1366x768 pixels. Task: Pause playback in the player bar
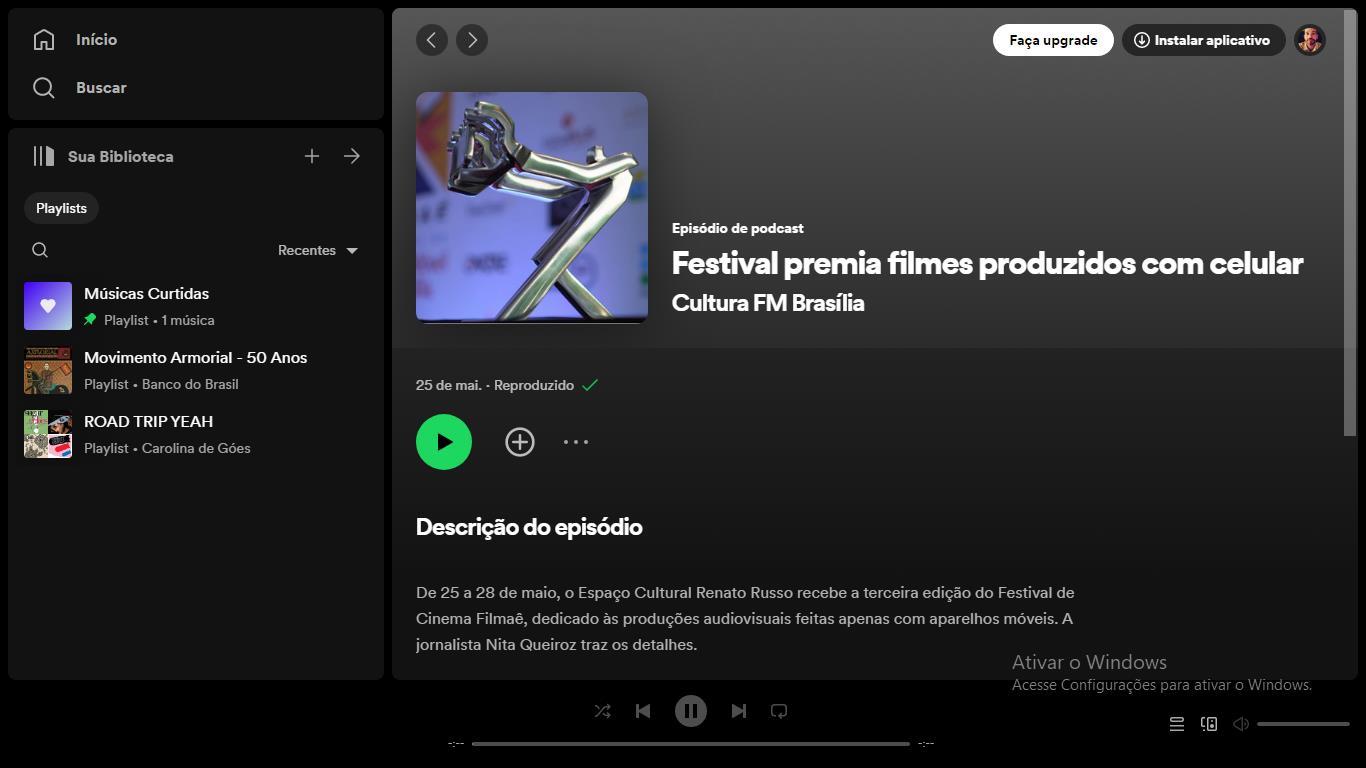[x=691, y=711]
